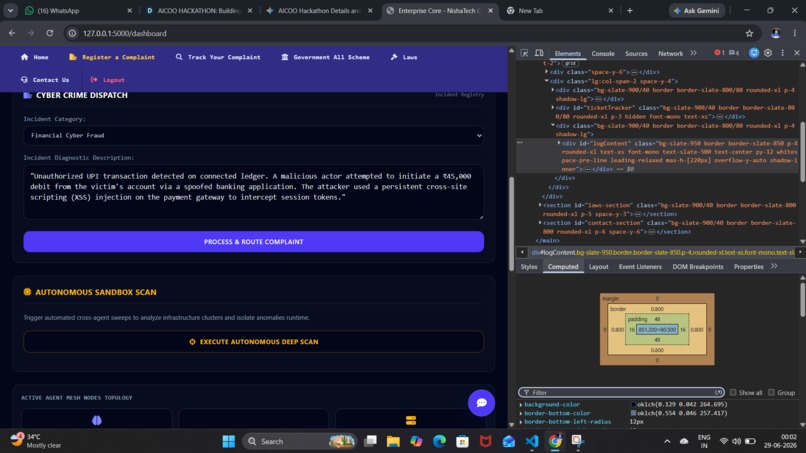Open the Home nav link
The width and height of the screenshot is (806, 453).
[34, 57]
